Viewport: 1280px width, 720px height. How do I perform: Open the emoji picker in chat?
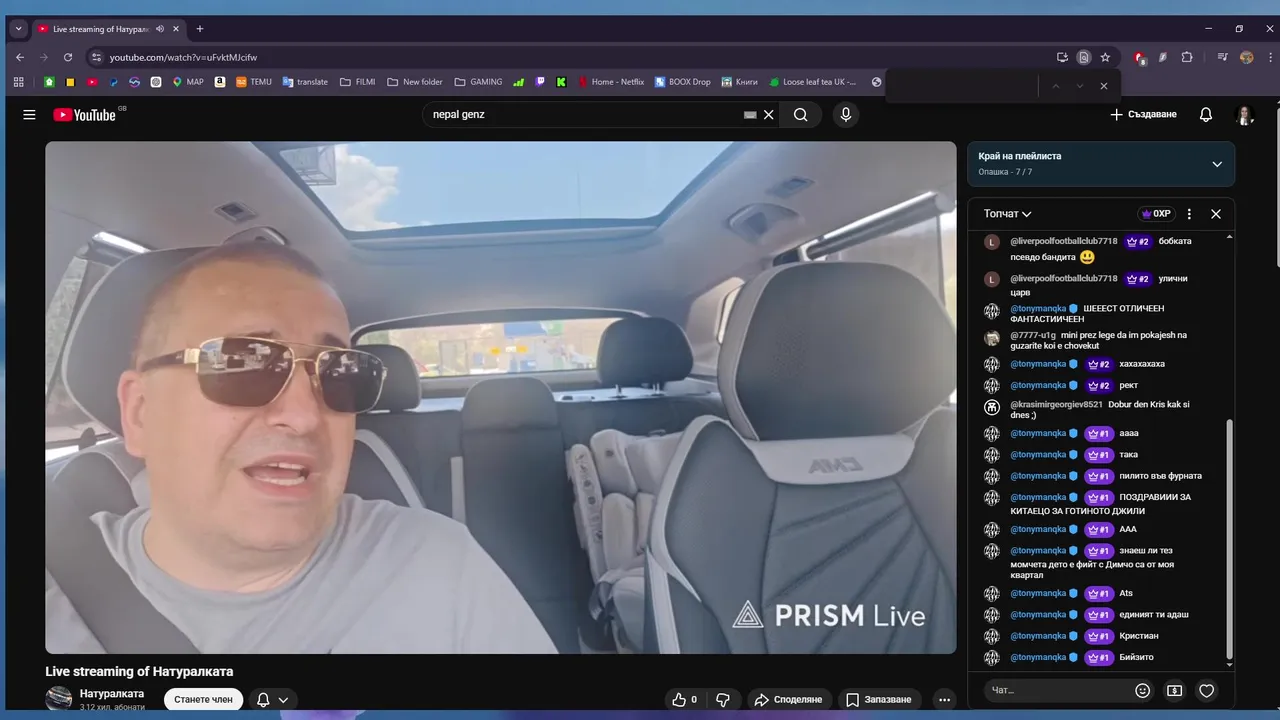(x=1143, y=690)
